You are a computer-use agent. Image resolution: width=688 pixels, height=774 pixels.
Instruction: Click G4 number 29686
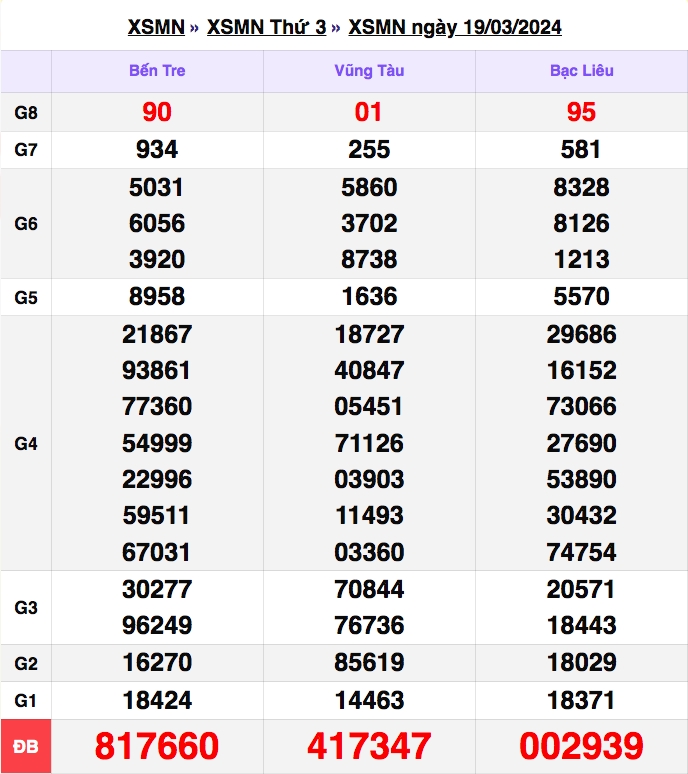(x=581, y=335)
